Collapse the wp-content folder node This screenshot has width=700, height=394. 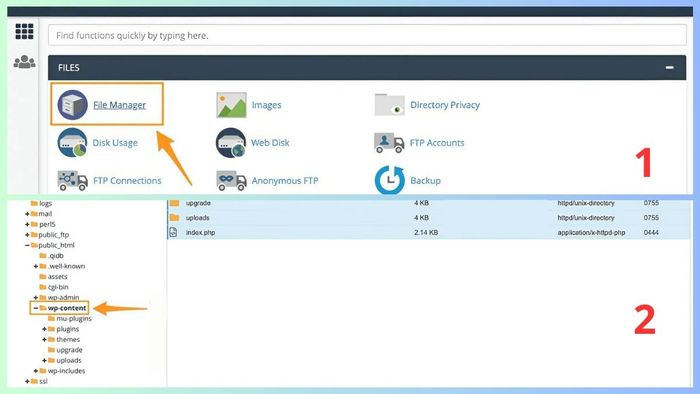pyautogui.click(x=36, y=308)
